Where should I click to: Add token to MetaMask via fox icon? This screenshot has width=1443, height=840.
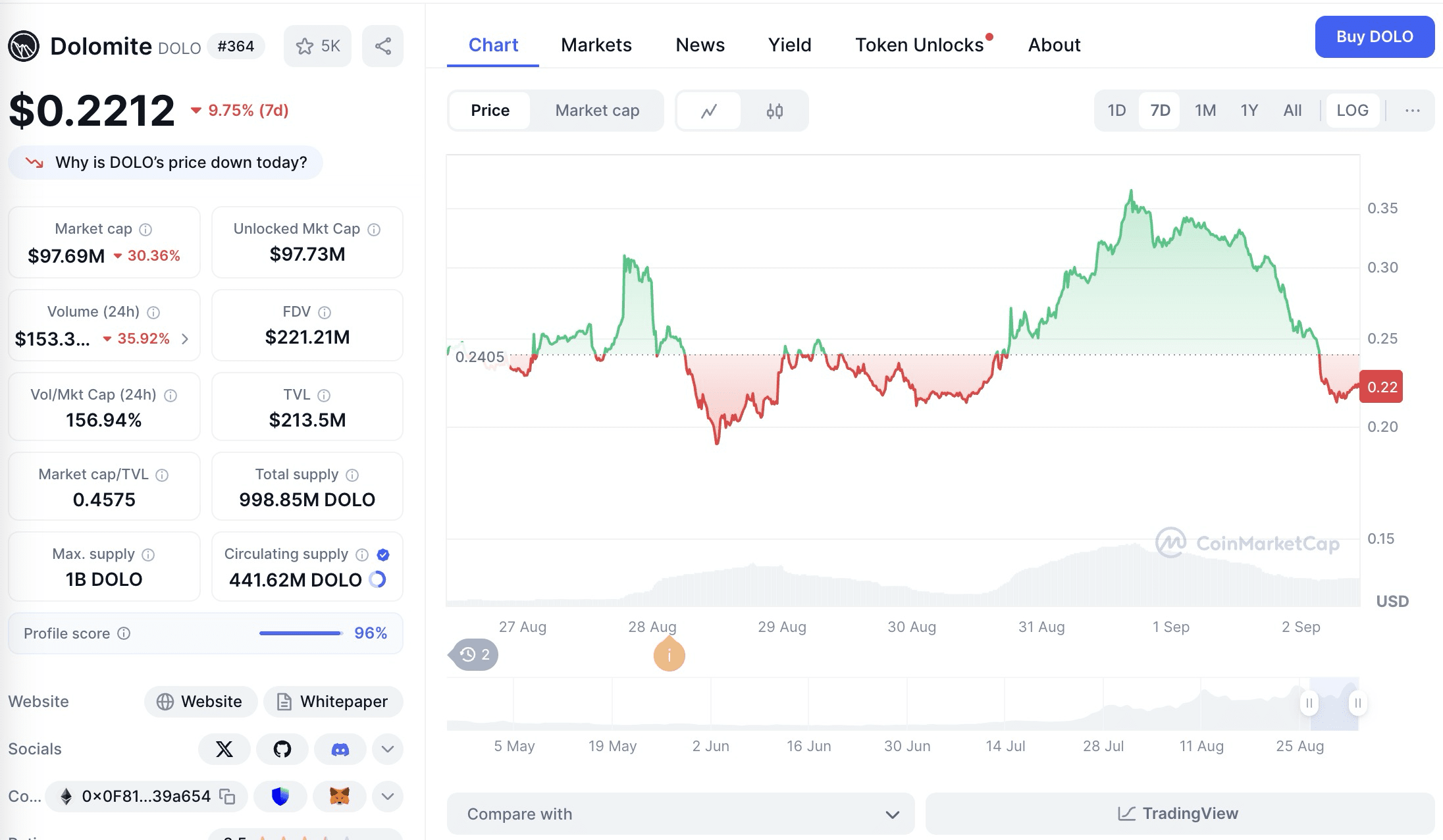(340, 797)
